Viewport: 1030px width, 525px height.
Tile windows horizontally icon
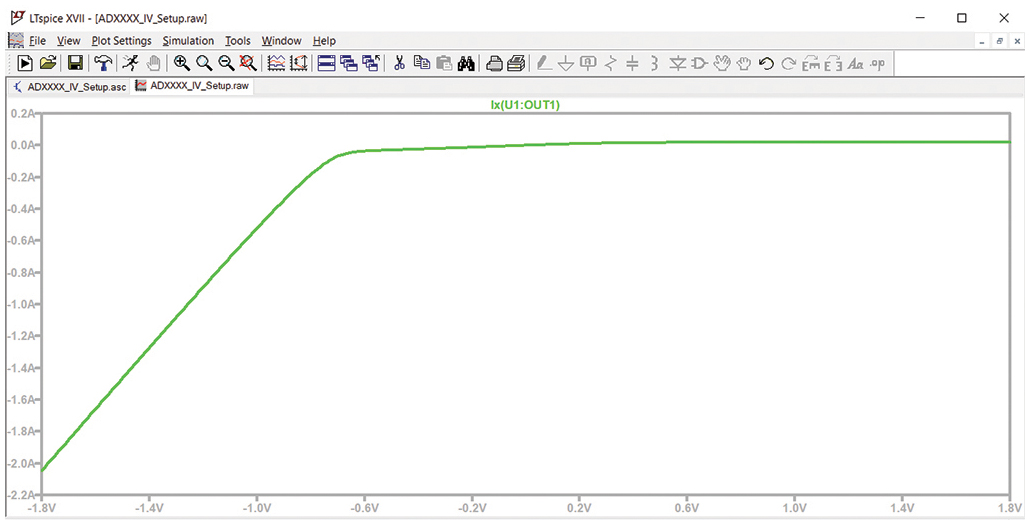click(326, 63)
